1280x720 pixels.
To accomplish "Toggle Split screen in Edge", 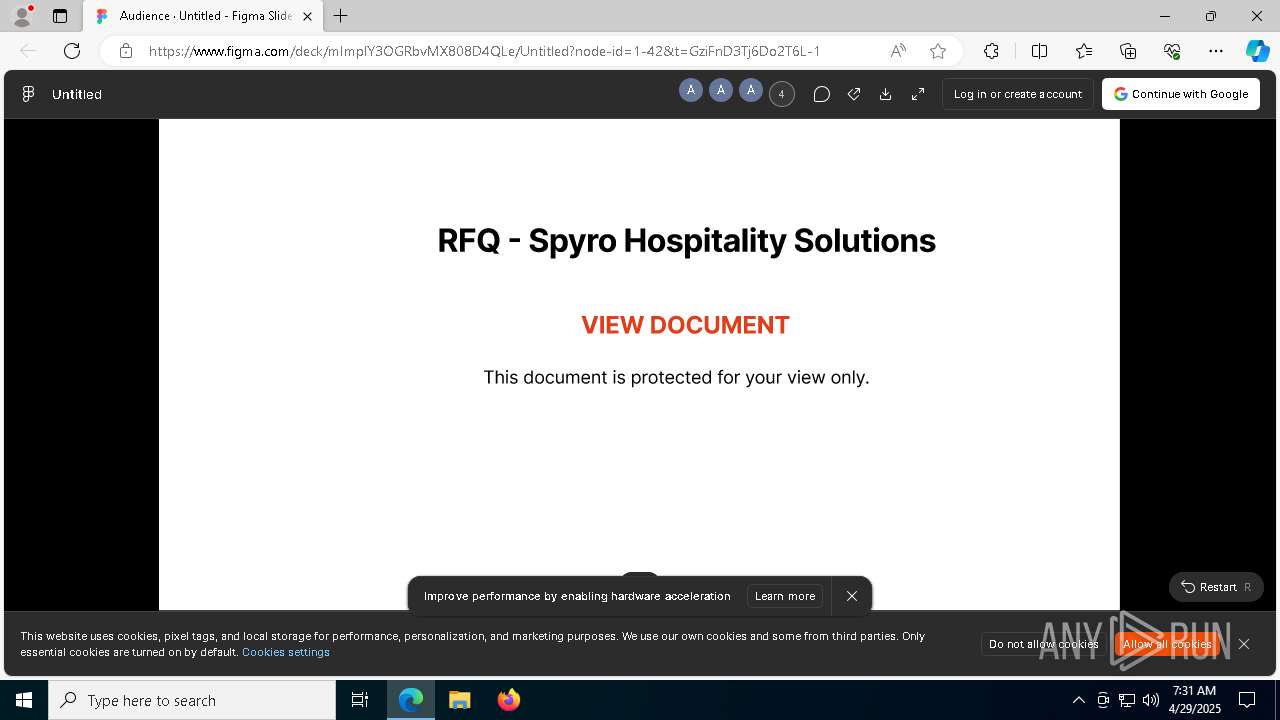I will click(1039, 51).
